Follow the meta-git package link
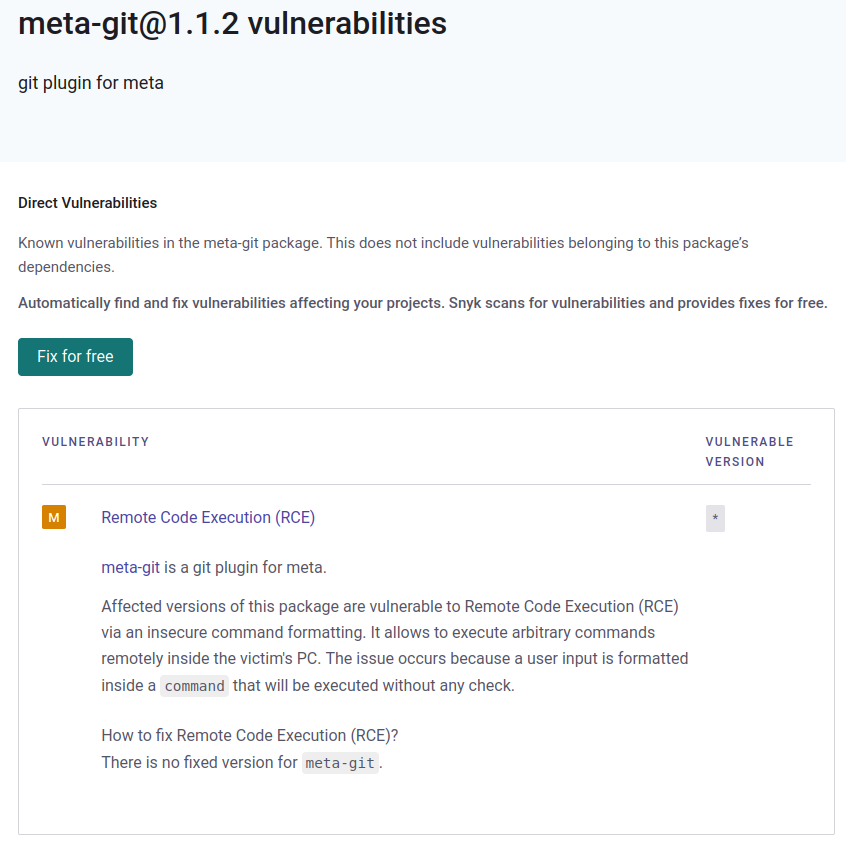846x849 pixels. pyautogui.click(x=130, y=568)
